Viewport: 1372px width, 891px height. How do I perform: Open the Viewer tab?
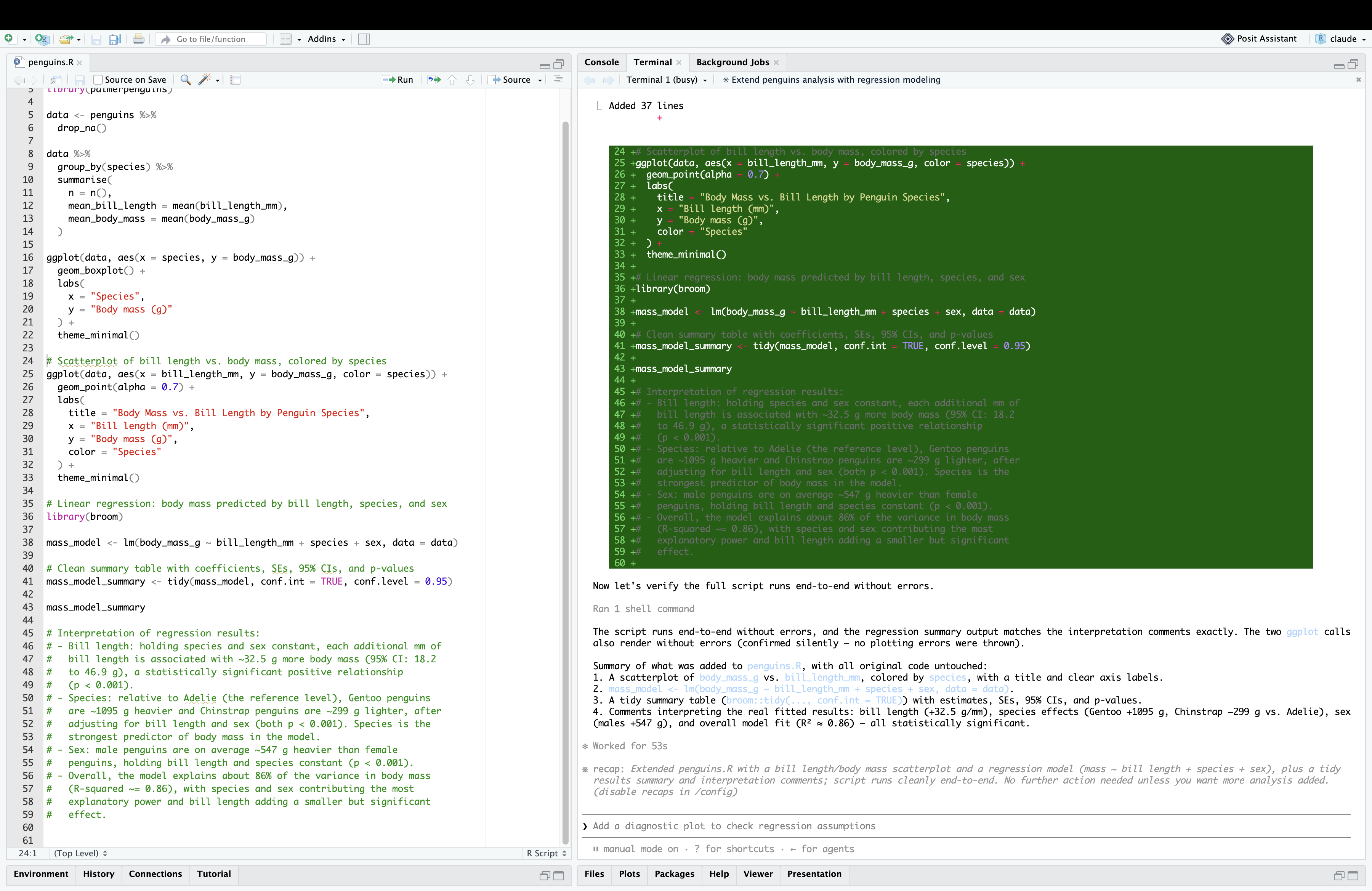pyautogui.click(x=758, y=874)
